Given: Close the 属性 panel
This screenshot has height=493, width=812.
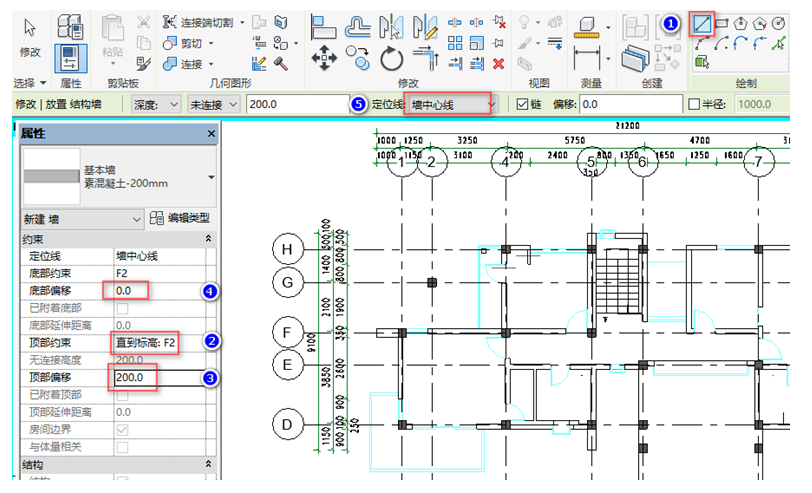Looking at the screenshot, I should (211, 134).
